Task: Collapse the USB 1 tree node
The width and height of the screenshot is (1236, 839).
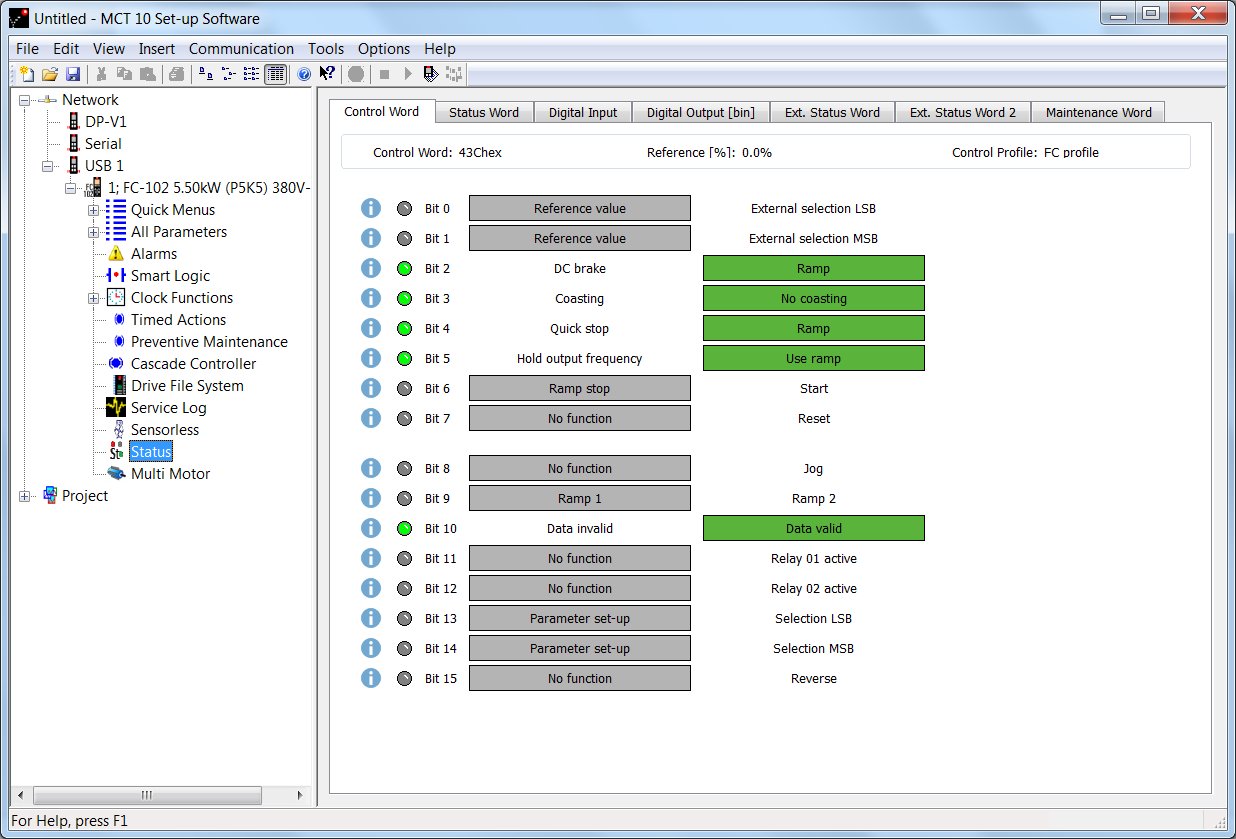Action: tap(47, 166)
